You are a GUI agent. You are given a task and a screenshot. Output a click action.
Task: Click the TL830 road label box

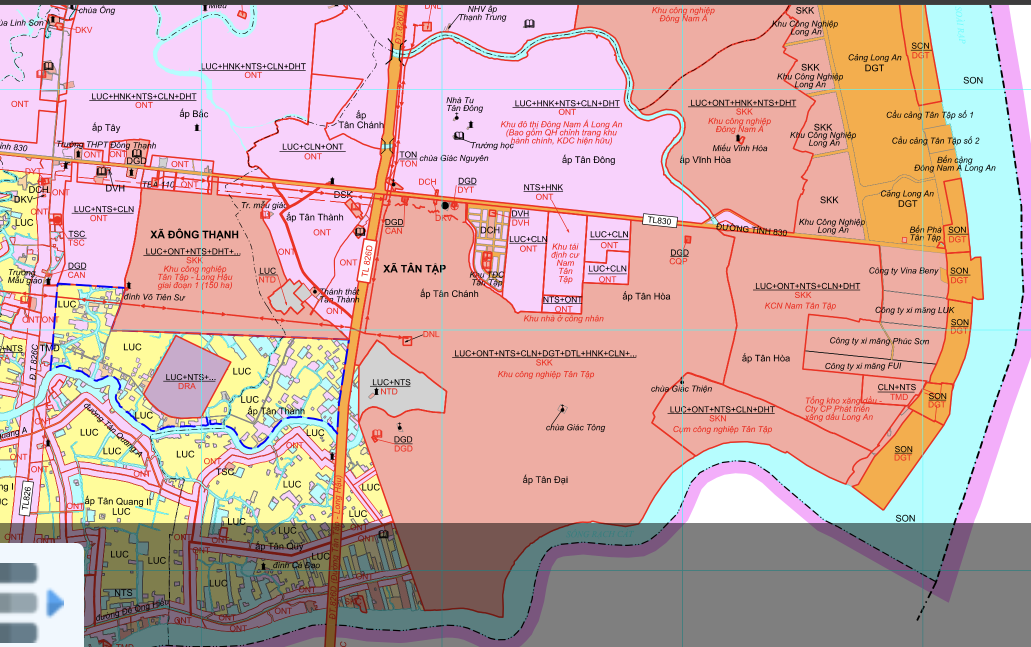coord(660,220)
